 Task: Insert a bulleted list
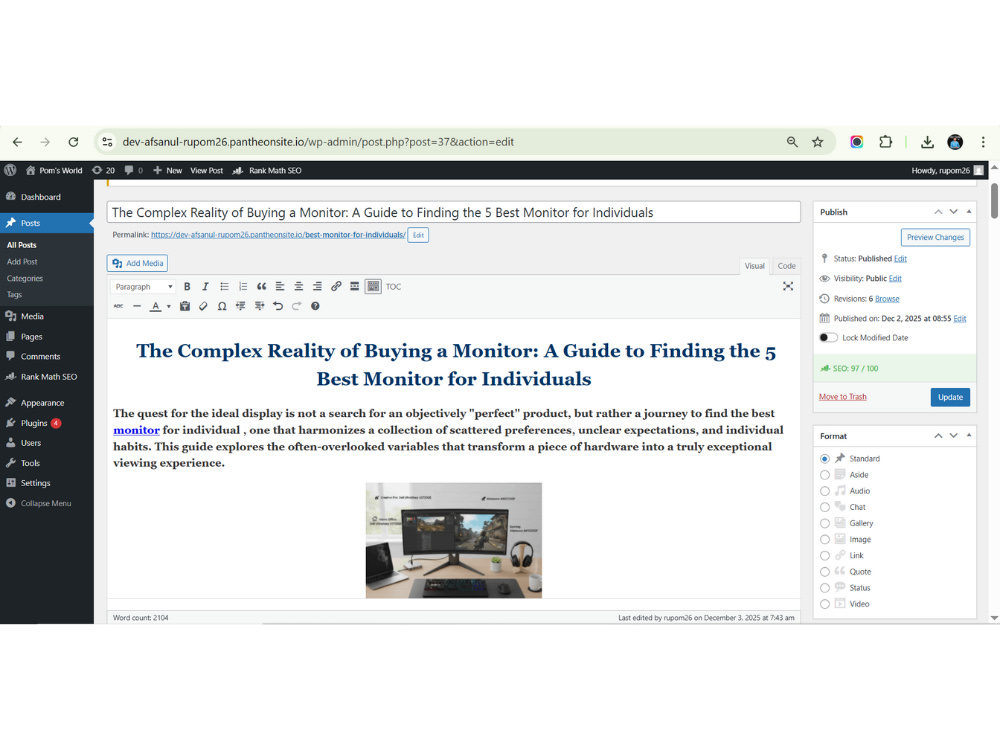224,286
